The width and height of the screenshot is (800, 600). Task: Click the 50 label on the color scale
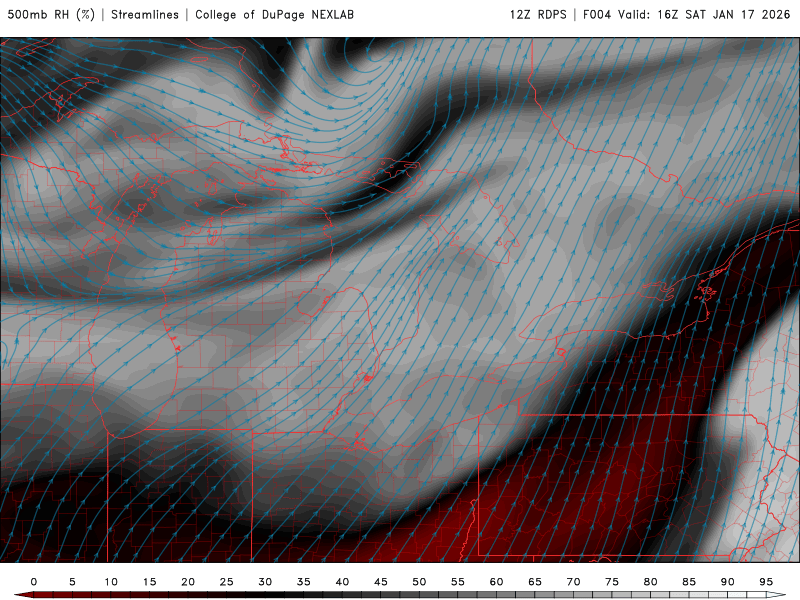(x=419, y=582)
